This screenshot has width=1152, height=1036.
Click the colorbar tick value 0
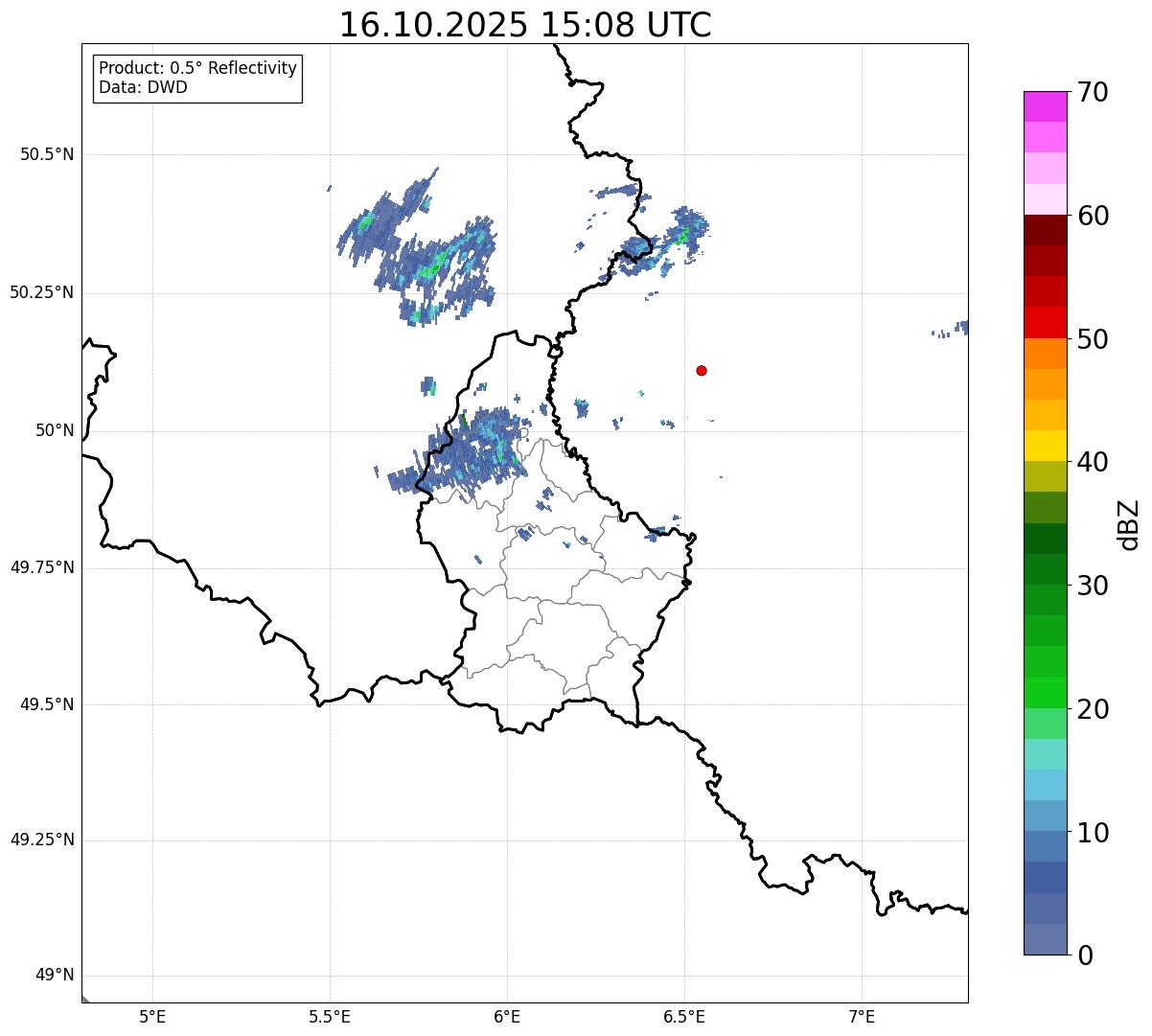coord(1085,955)
